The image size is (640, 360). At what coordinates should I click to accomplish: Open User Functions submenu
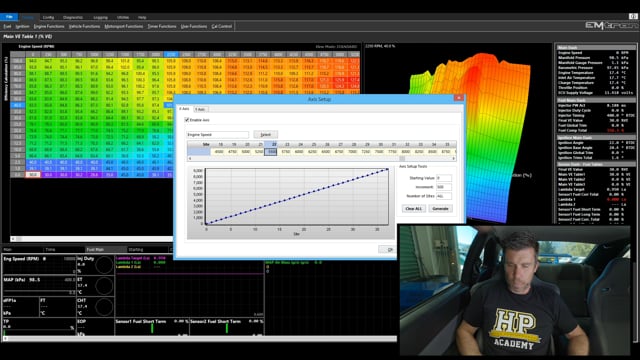point(194,26)
